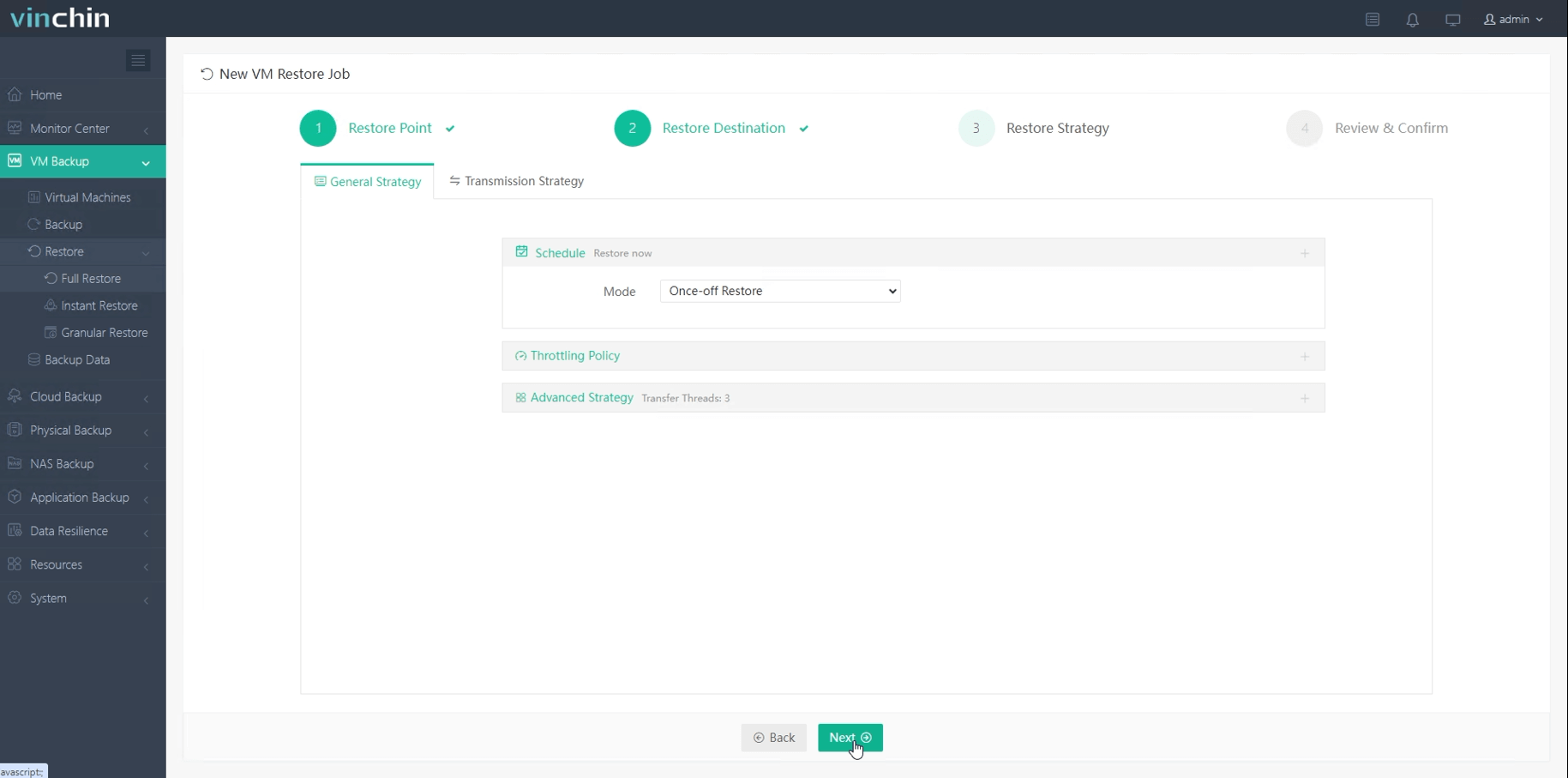Screen dimensions: 1568x778
Task: Expand Physical Backup menu
Action: click(x=82, y=431)
